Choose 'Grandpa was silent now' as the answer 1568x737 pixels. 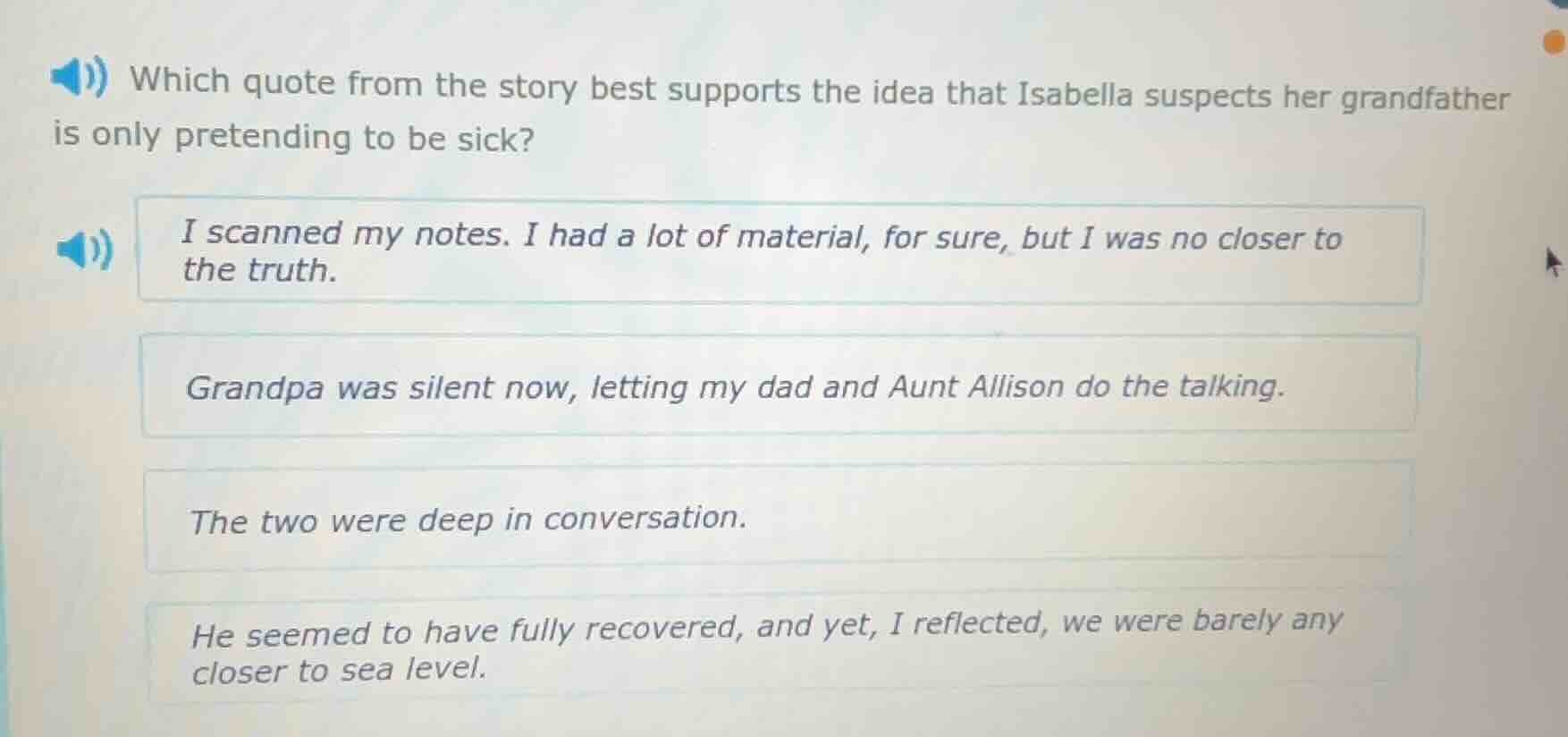tap(778, 385)
